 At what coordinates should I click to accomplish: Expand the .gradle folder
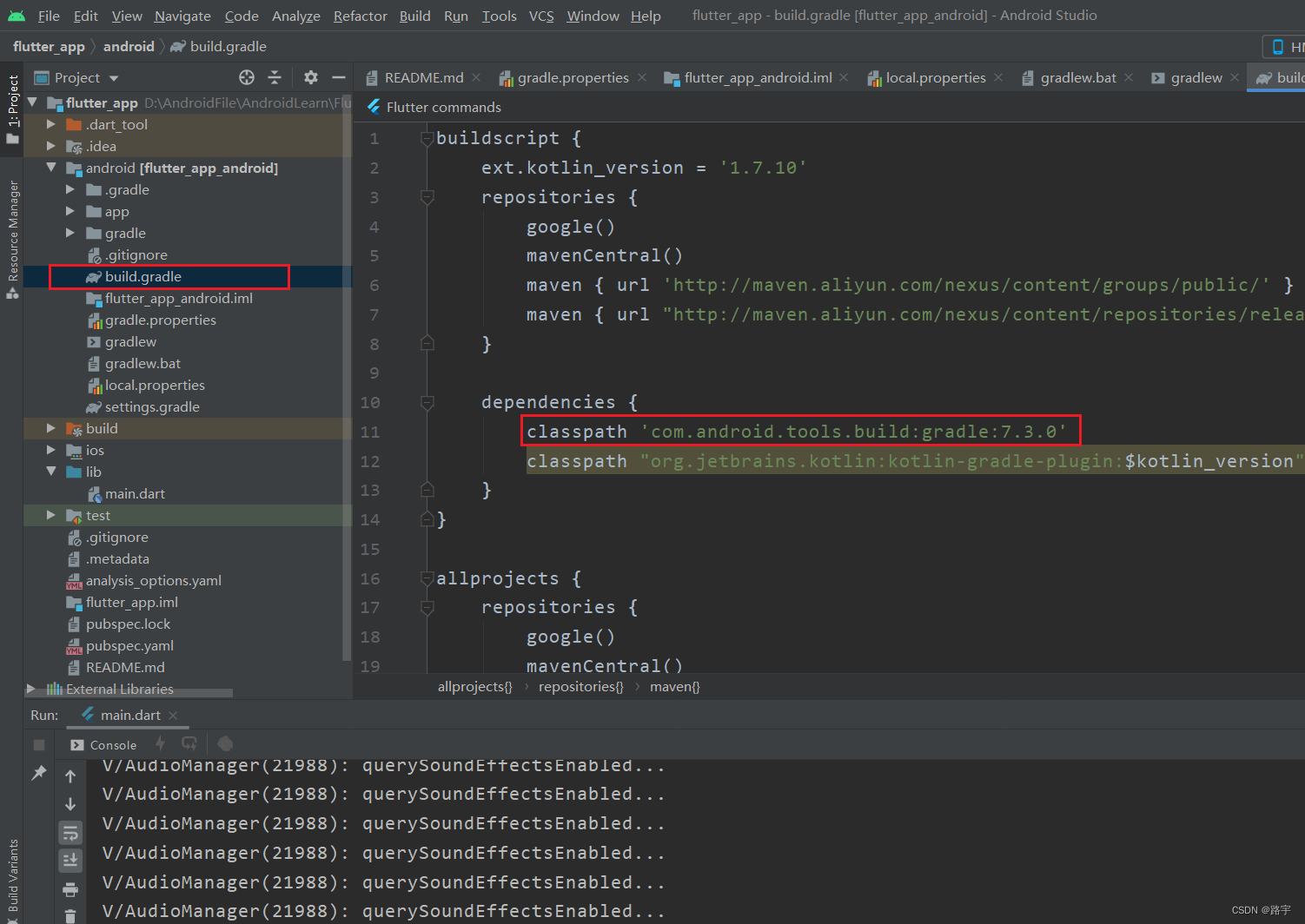70,189
